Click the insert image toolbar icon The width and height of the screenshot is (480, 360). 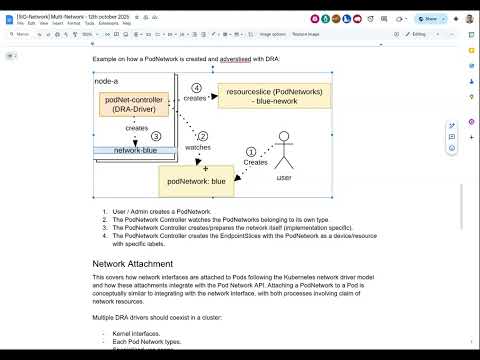[x=126, y=34]
